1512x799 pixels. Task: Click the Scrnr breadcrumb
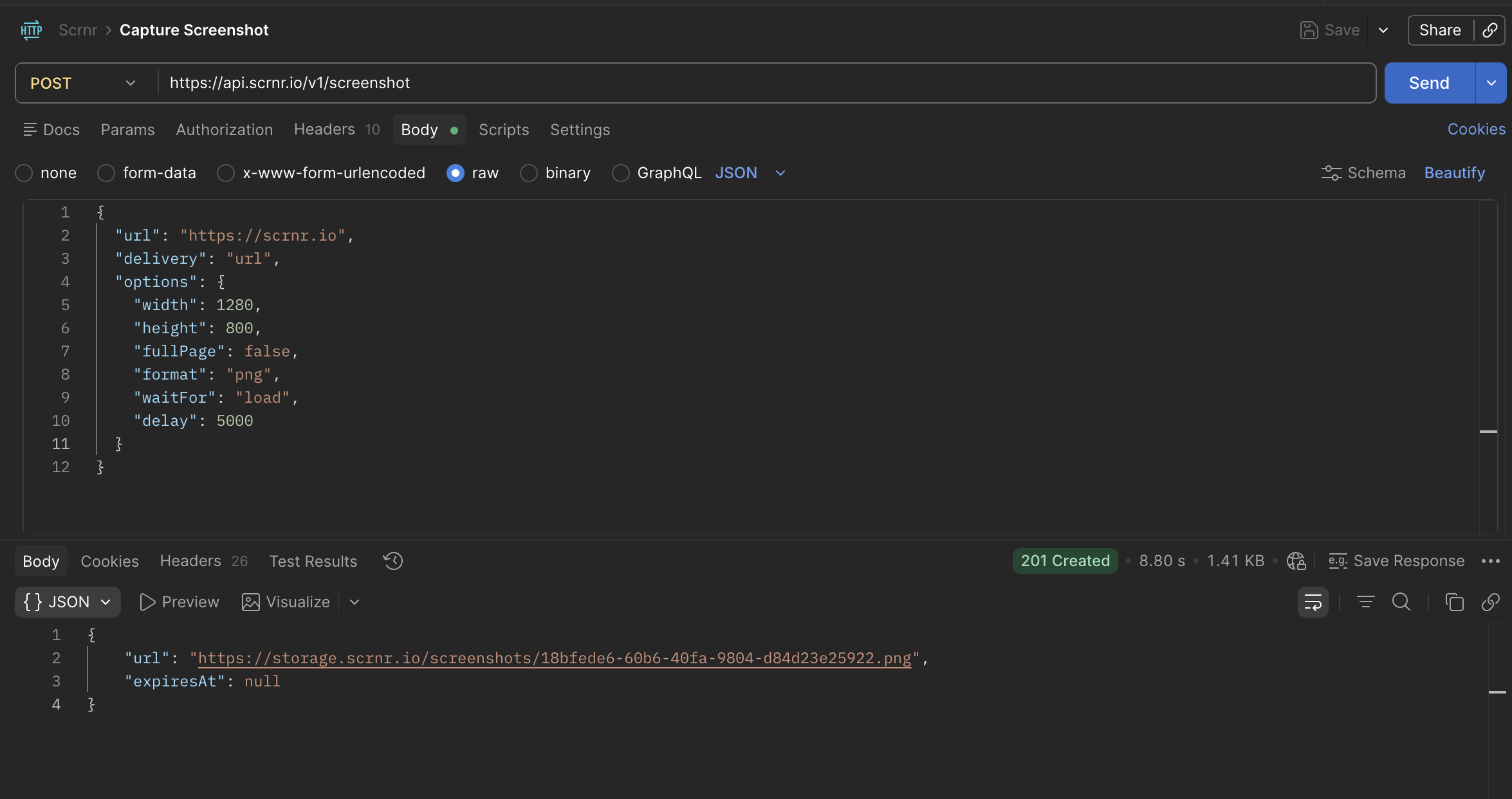coord(78,30)
